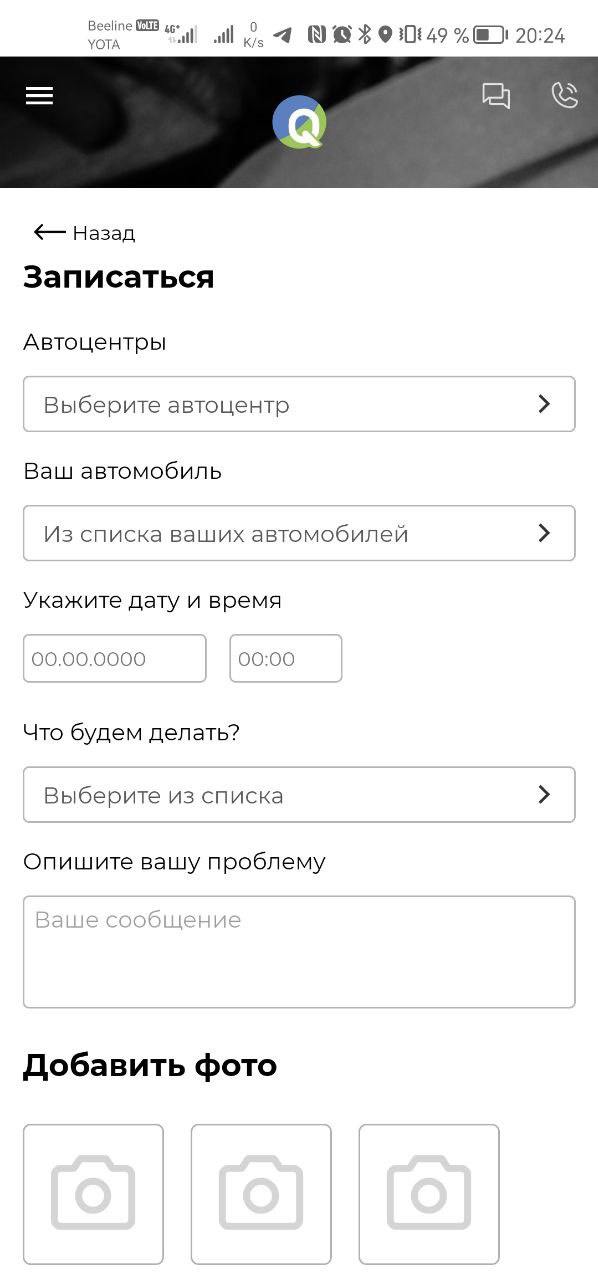Add photo using third camera placeholder
The image size is (598, 1280).
429,1194
